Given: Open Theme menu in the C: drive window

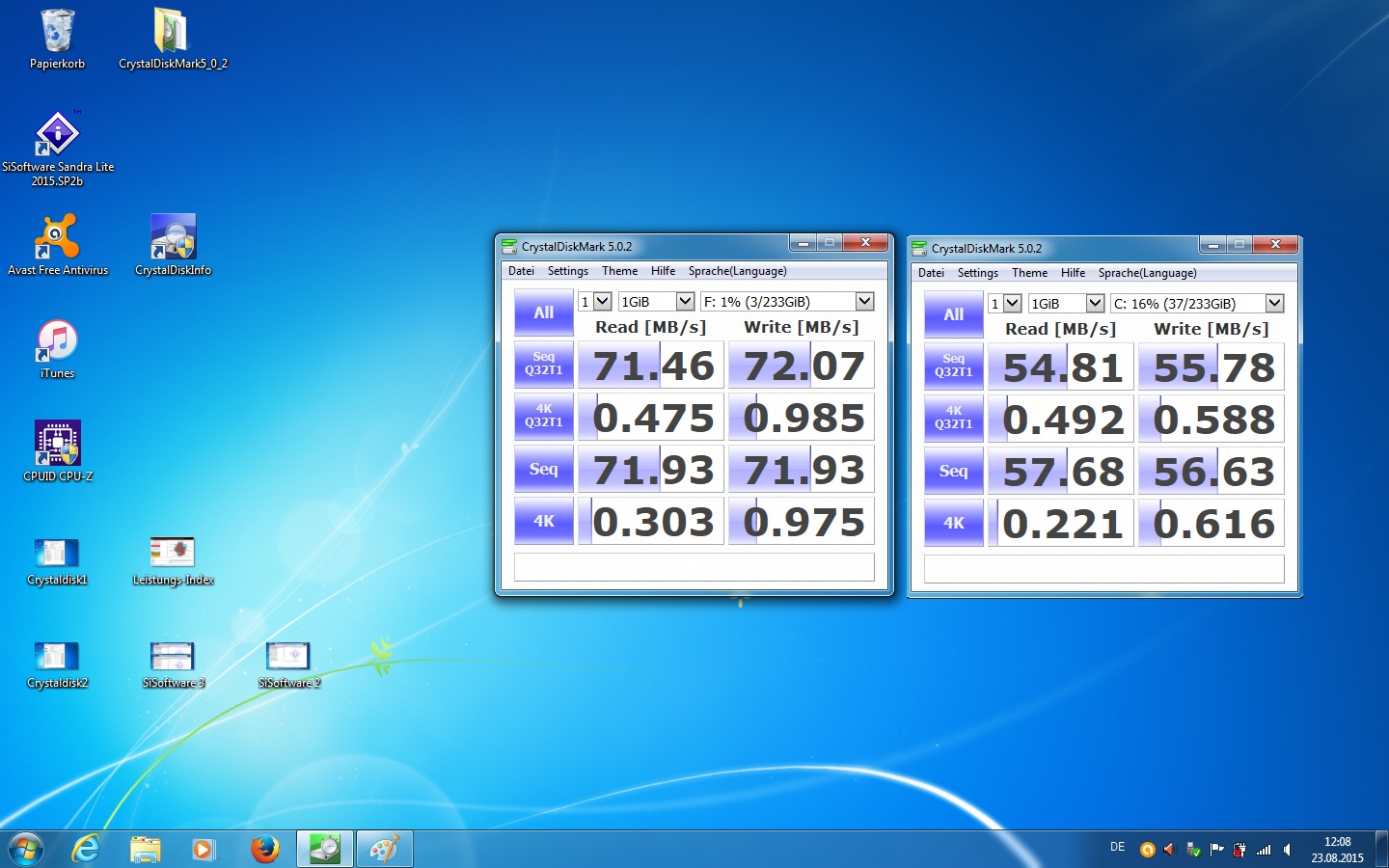Looking at the screenshot, I should [x=1029, y=273].
